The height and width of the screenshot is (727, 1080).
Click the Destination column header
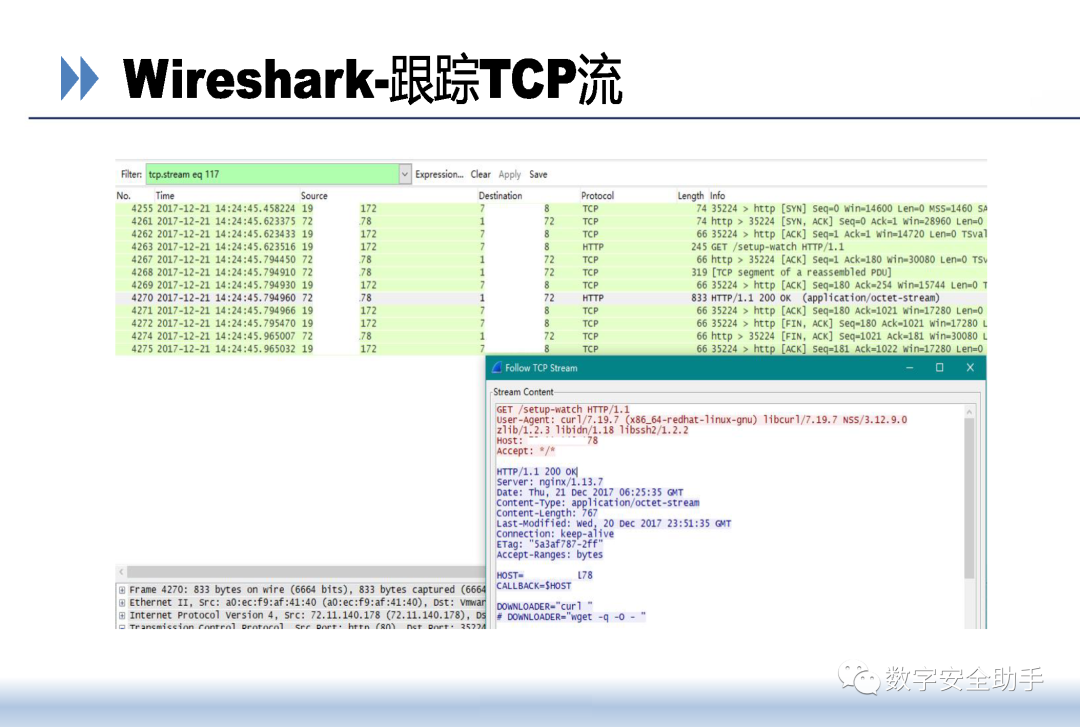(500, 196)
